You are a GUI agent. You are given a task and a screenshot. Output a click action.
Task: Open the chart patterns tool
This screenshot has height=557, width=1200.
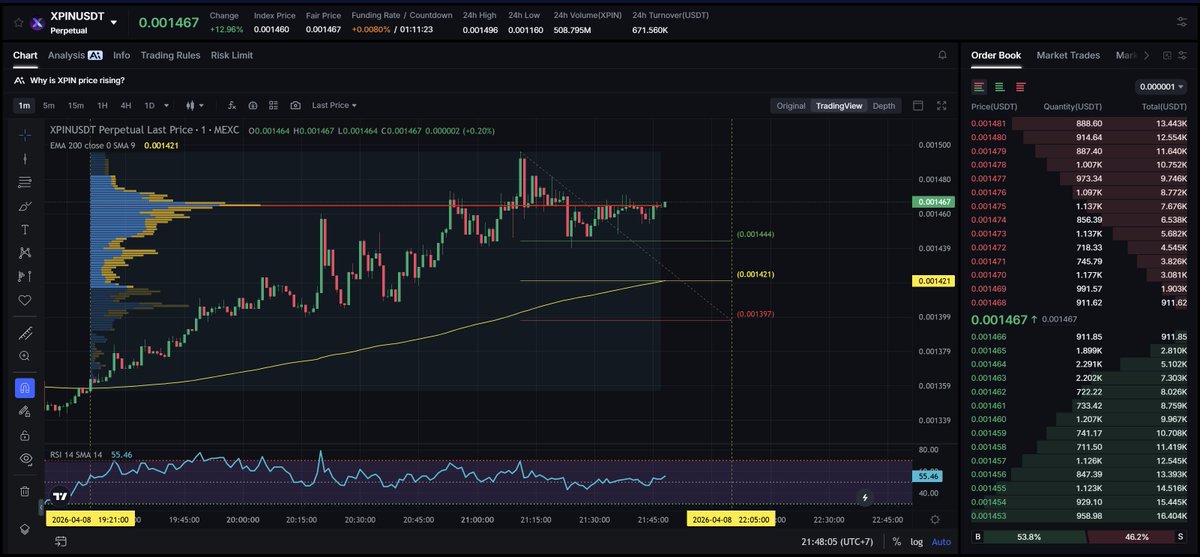[25, 253]
